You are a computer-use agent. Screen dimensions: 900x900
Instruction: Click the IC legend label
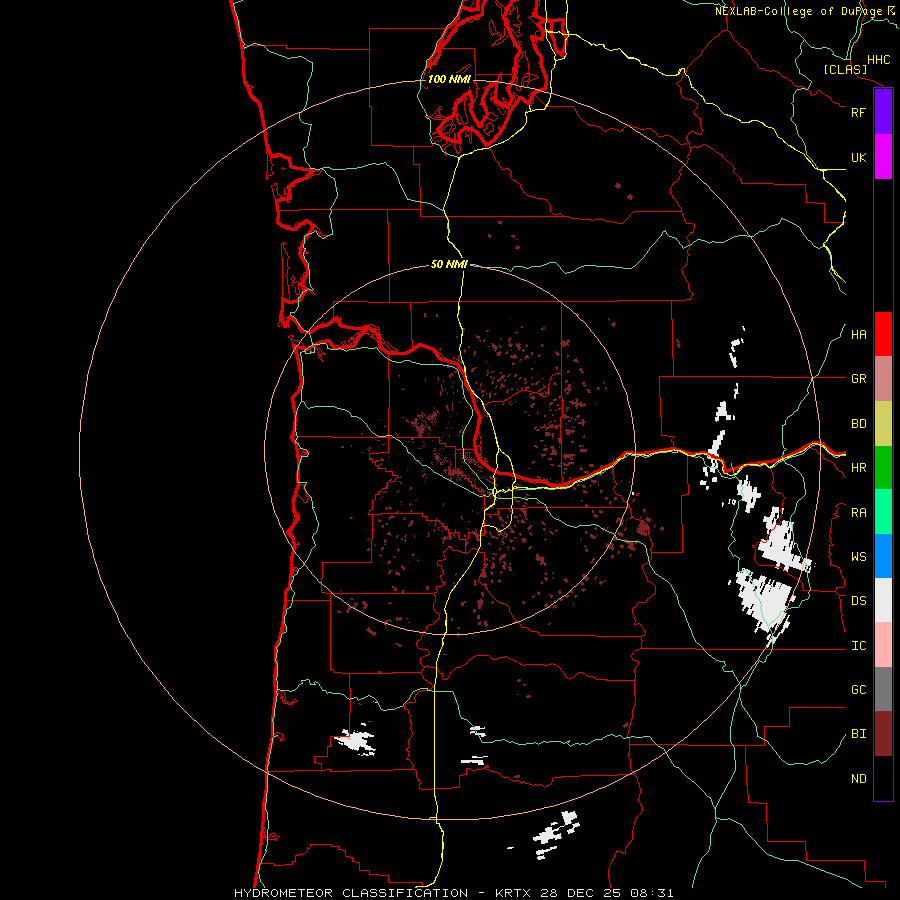click(x=858, y=645)
